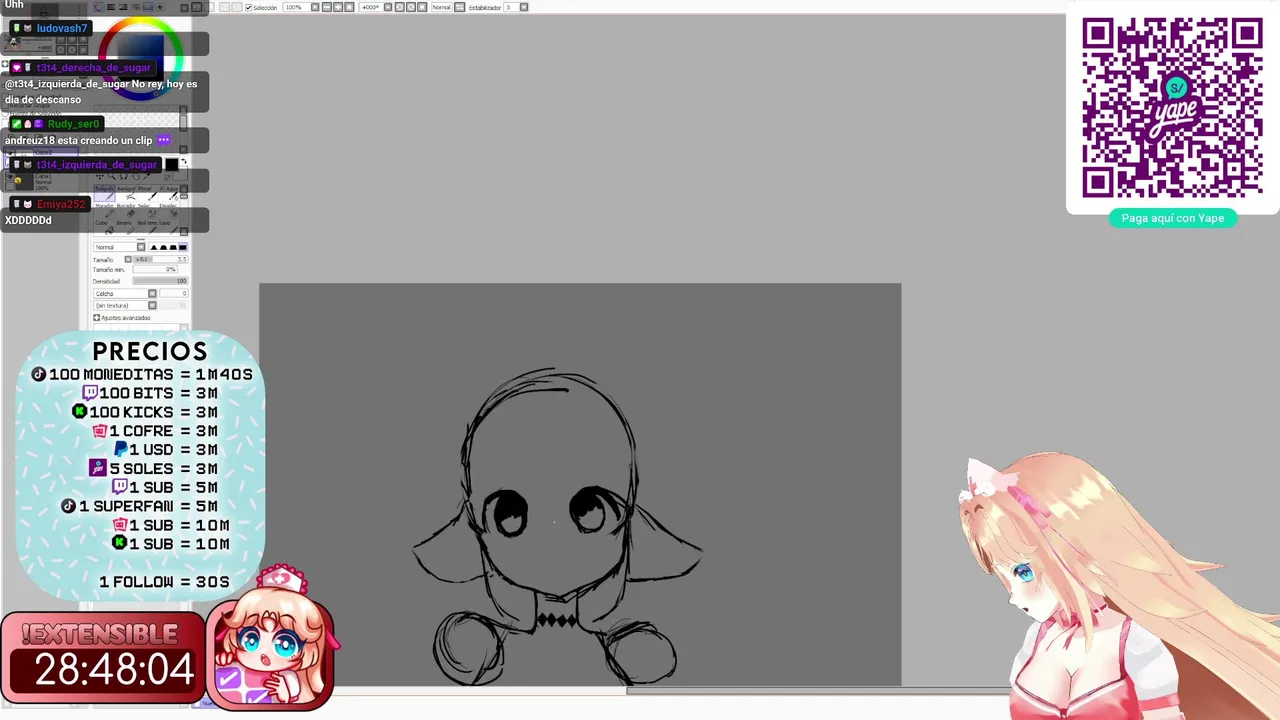Select the Eyedropper tool
The height and width of the screenshot is (720, 1280).
coord(146,176)
